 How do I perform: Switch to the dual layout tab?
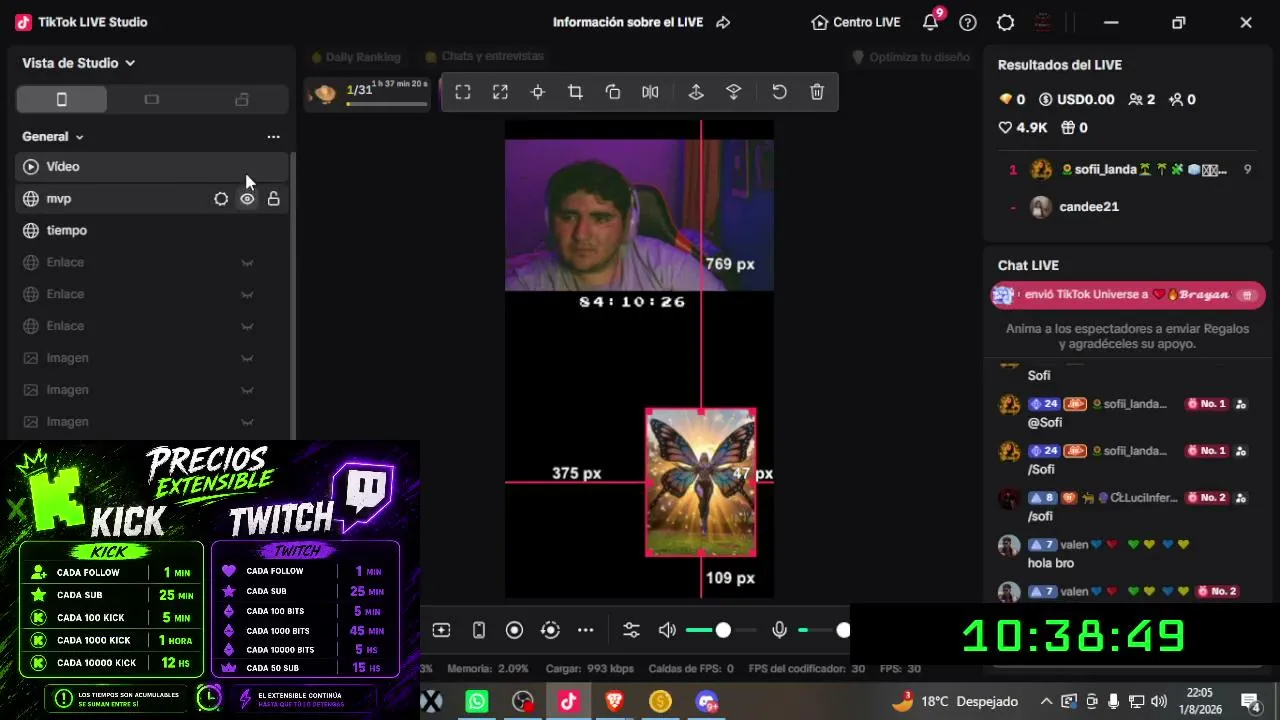point(241,99)
